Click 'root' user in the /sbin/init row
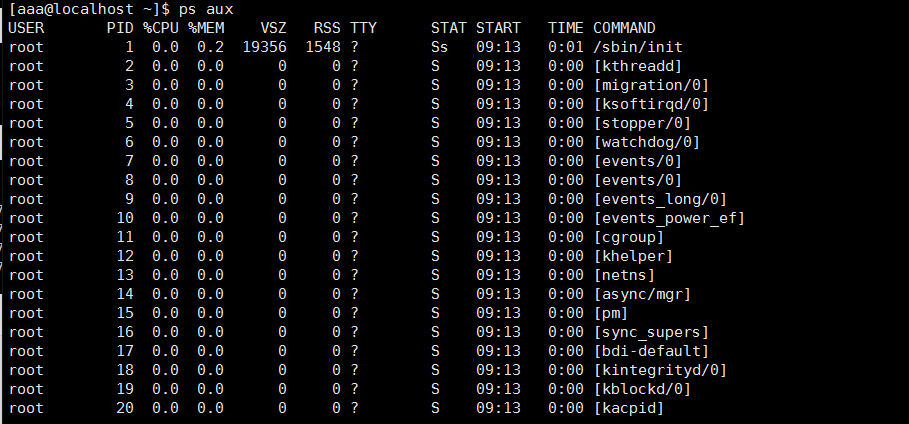Screen dimensions: 909x424 pyautogui.click(x=26, y=47)
